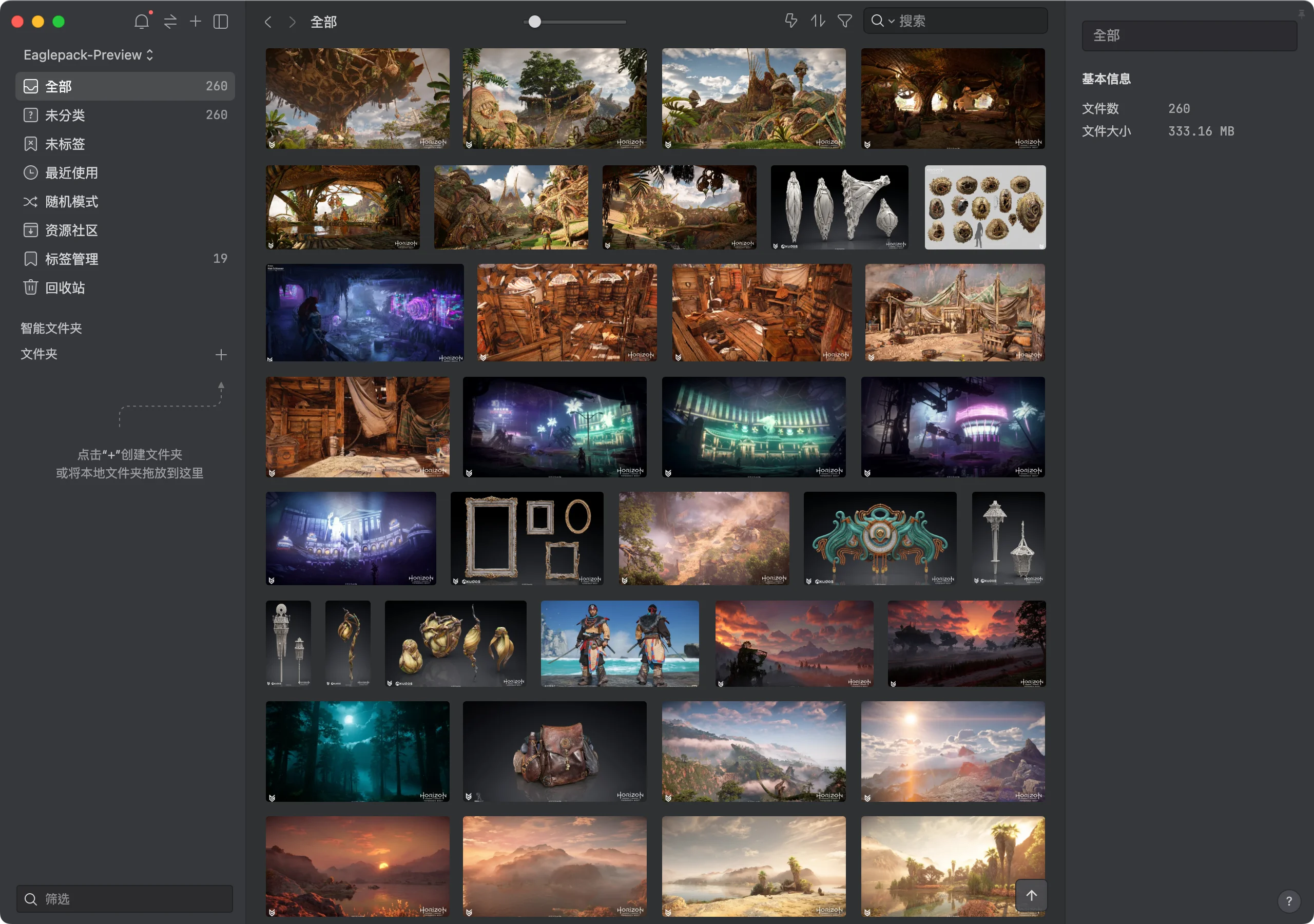Screen dimensions: 1314x924
Task: Click the 文件数 260 value
Action: [1179, 108]
